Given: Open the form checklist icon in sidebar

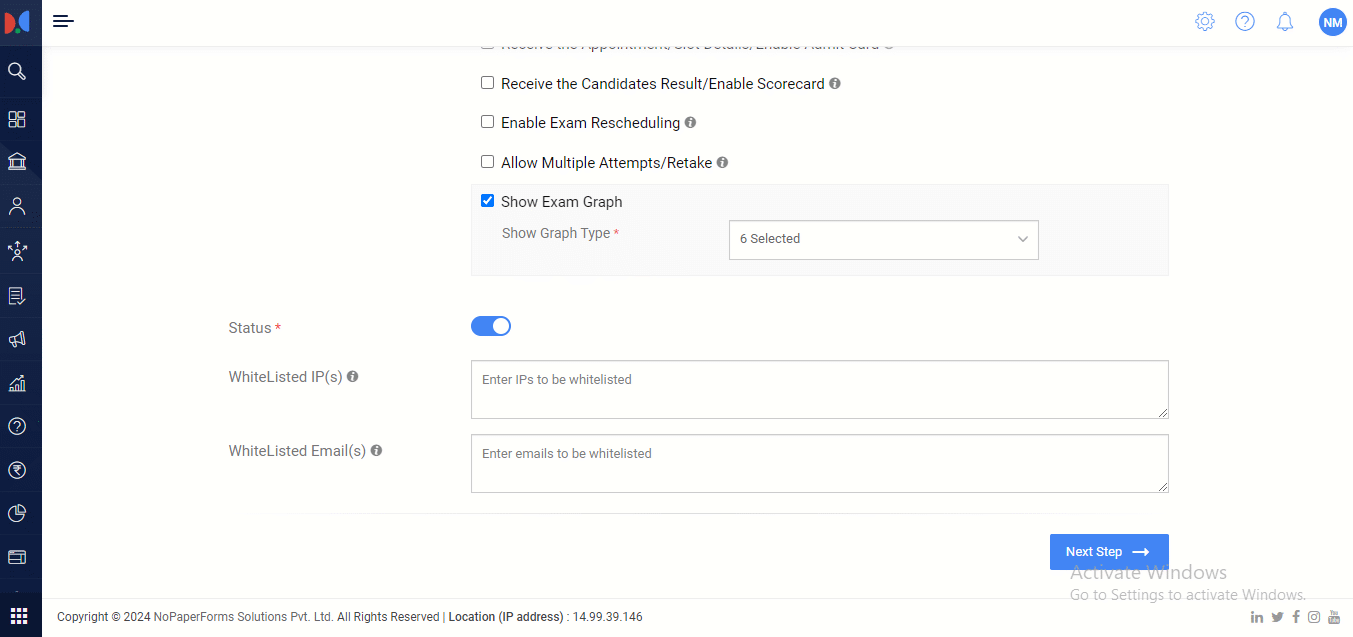Looking at the screenshot, I should [x=17, y=296].
